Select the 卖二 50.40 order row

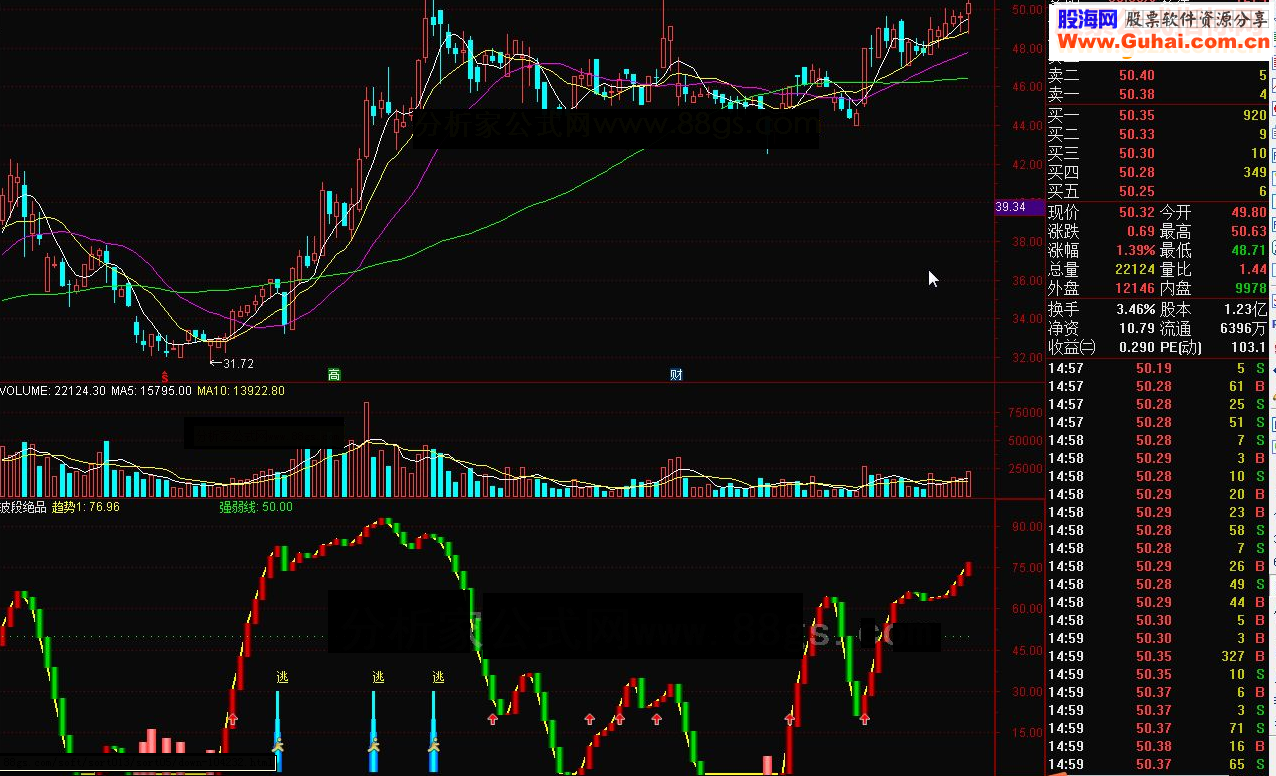click(1157, 75)
